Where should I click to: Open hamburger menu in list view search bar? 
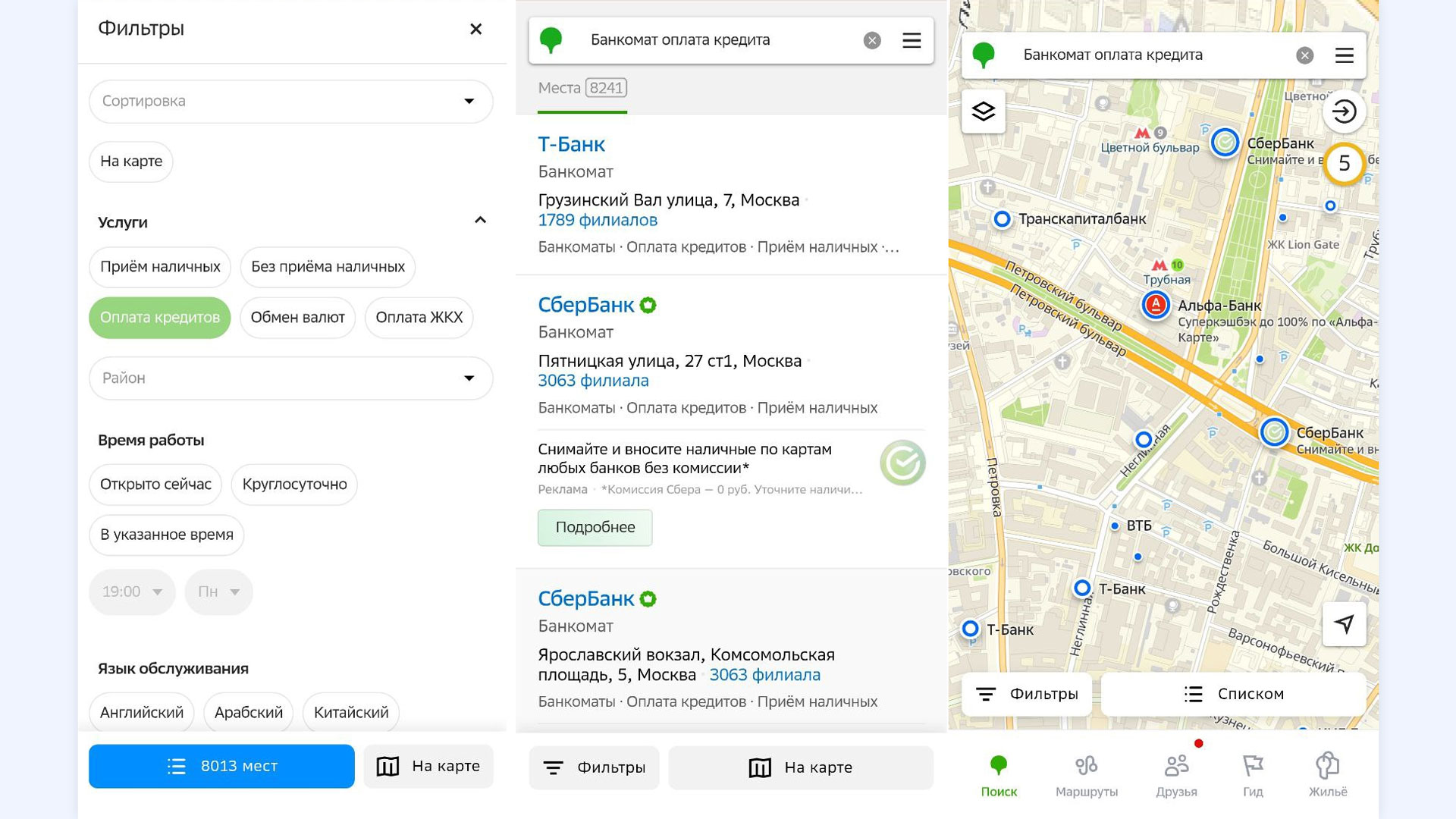[912, 41]
